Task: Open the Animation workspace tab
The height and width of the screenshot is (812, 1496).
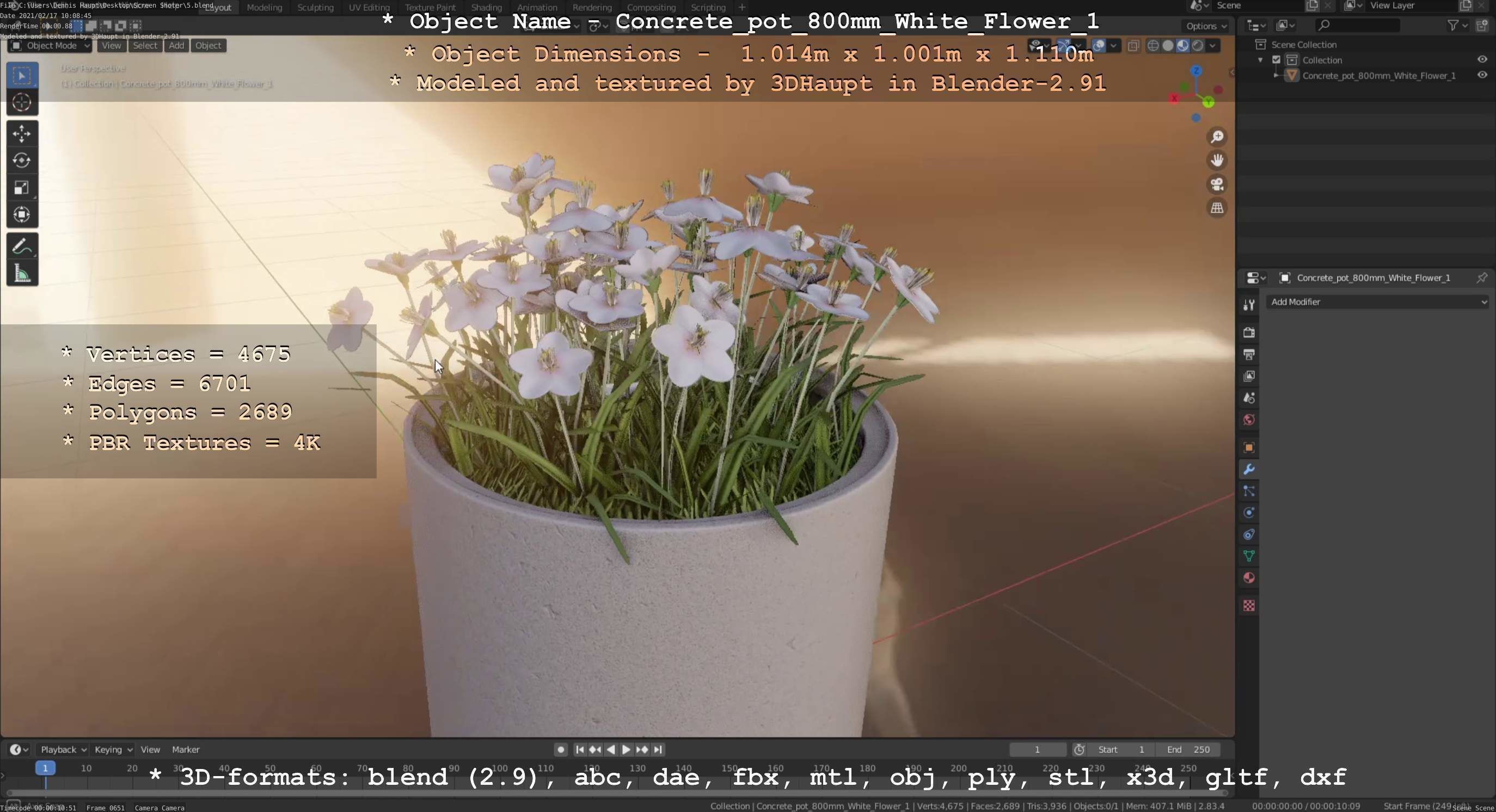Action: 537,8
